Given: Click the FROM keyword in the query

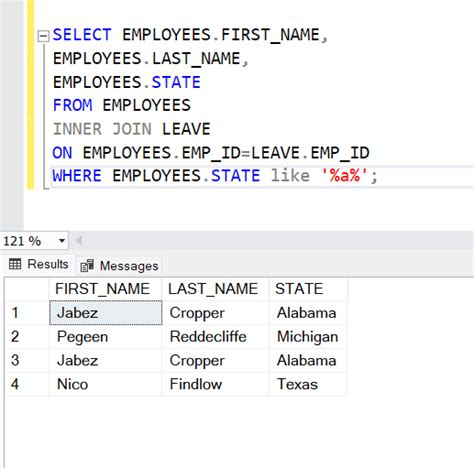Looking at the screenshot, I should click(x=72, y=105).
